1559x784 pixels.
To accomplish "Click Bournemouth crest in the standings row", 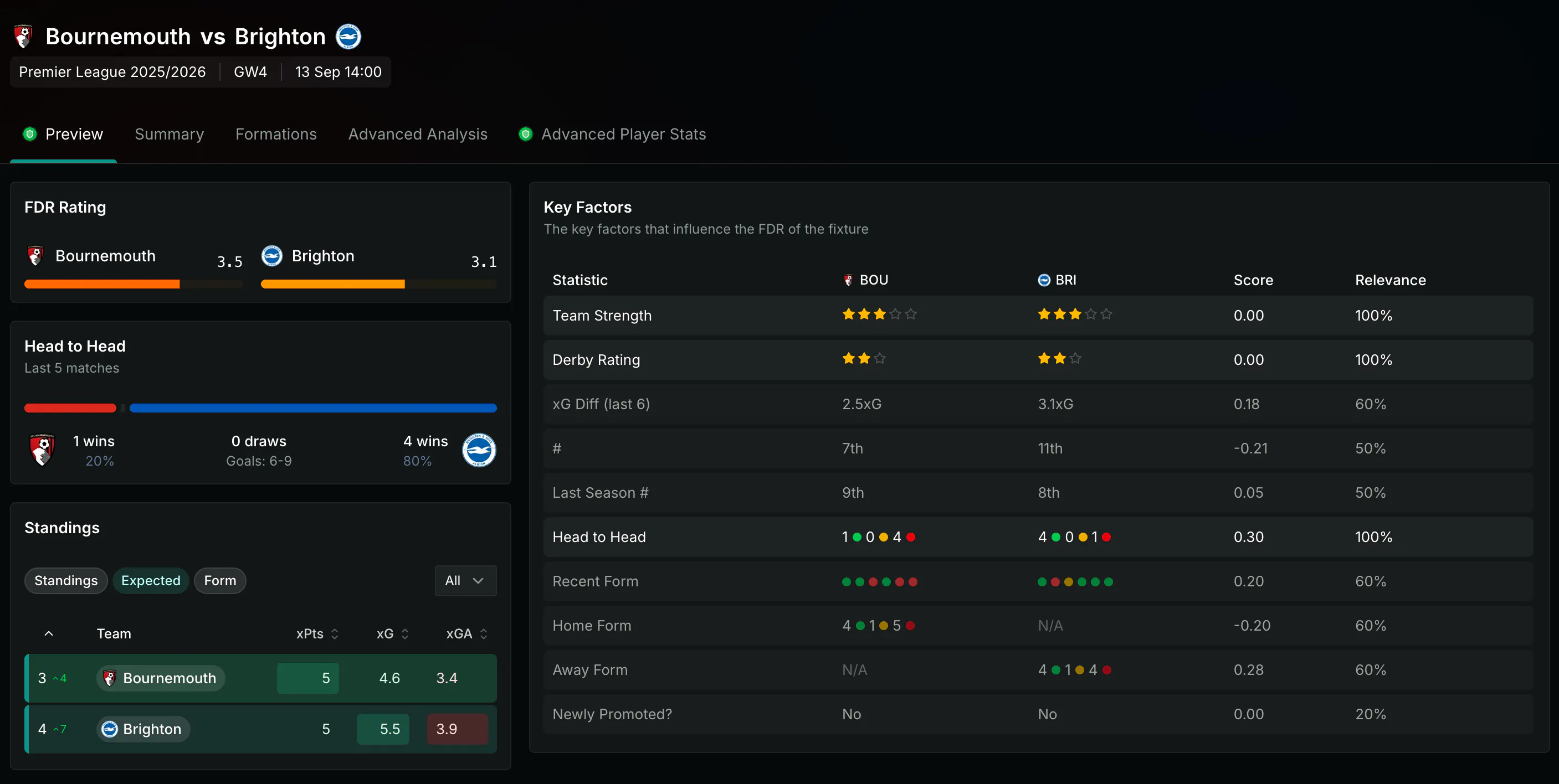I will (x=110, y=678).
